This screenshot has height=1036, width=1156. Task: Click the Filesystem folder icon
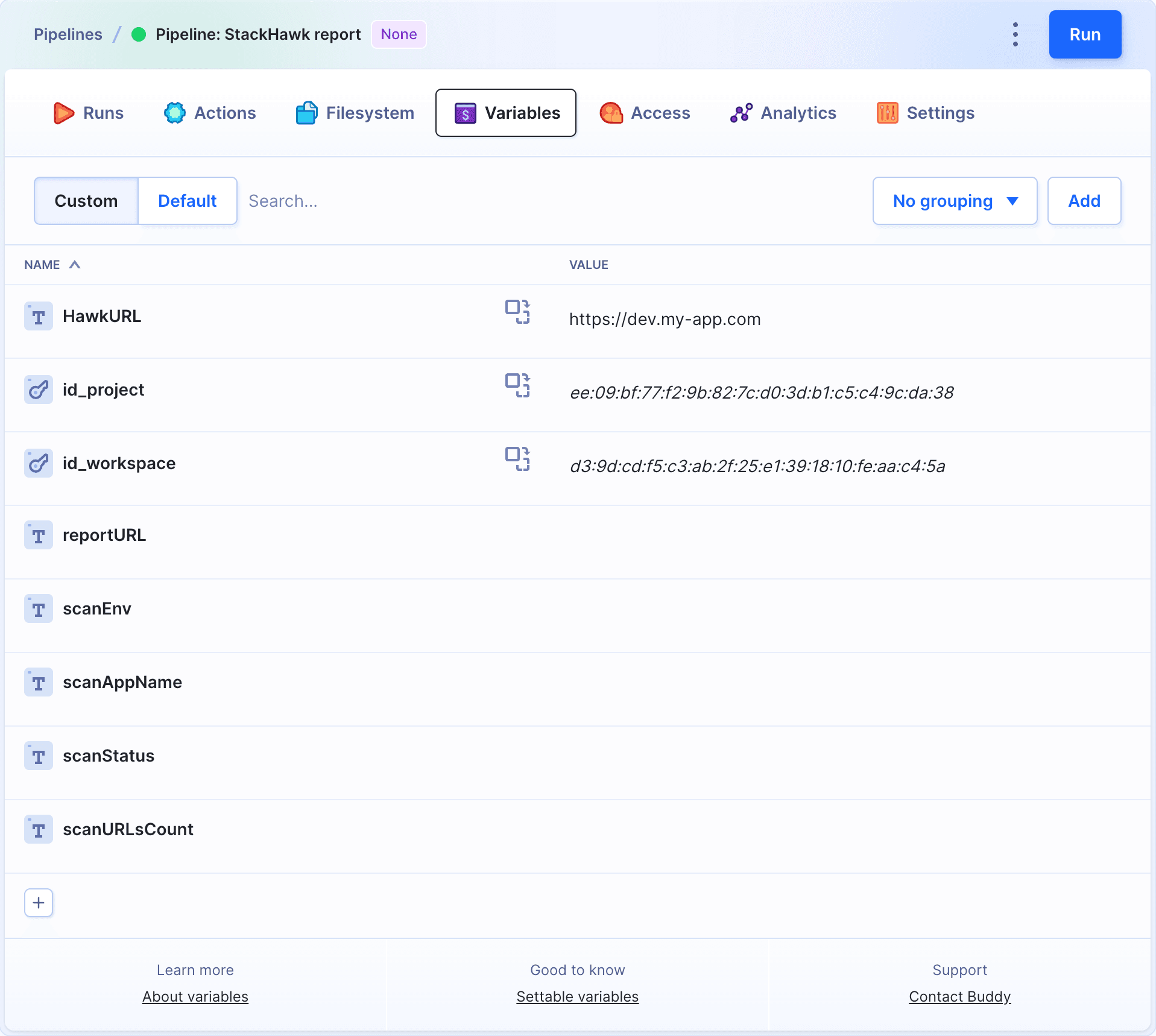click(306, 113)
